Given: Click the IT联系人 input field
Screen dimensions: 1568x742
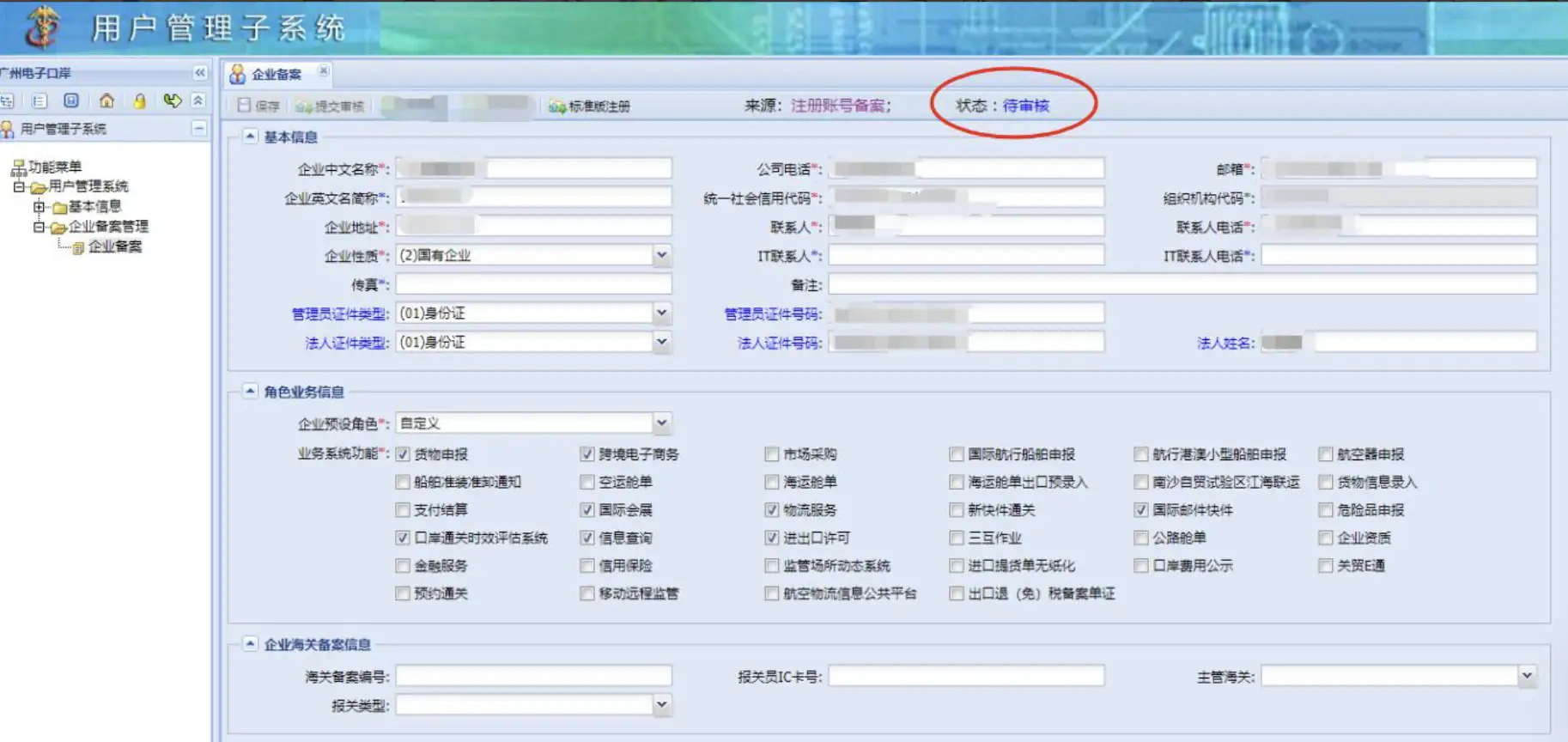Looking at the screenshot, I should [x=966, y=255].
